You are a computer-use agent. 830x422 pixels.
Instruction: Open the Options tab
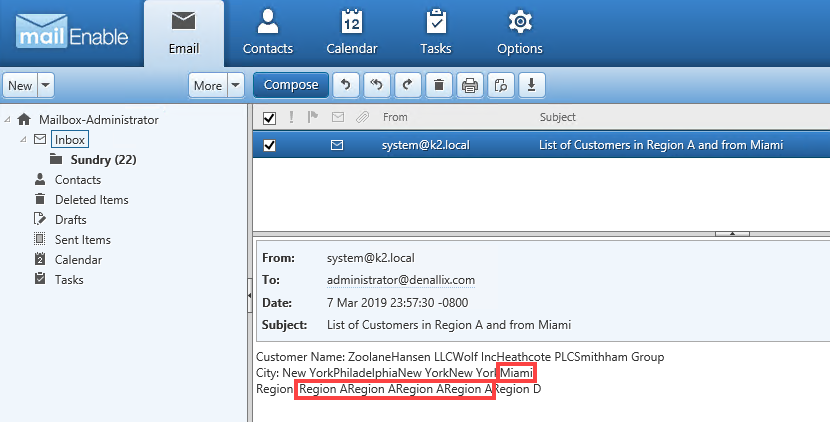click(520, 33)
